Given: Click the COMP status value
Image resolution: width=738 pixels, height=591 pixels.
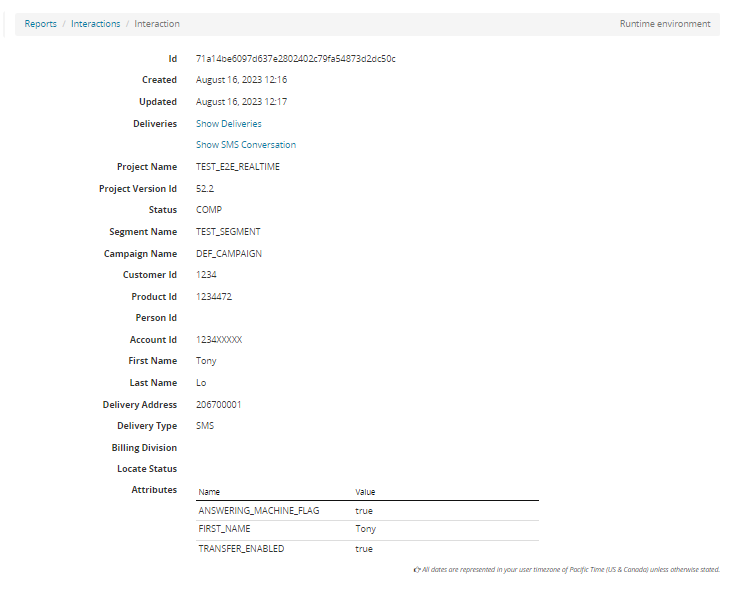Looking at the screenshot, I should pyautogui.click(x=208, y=210).
